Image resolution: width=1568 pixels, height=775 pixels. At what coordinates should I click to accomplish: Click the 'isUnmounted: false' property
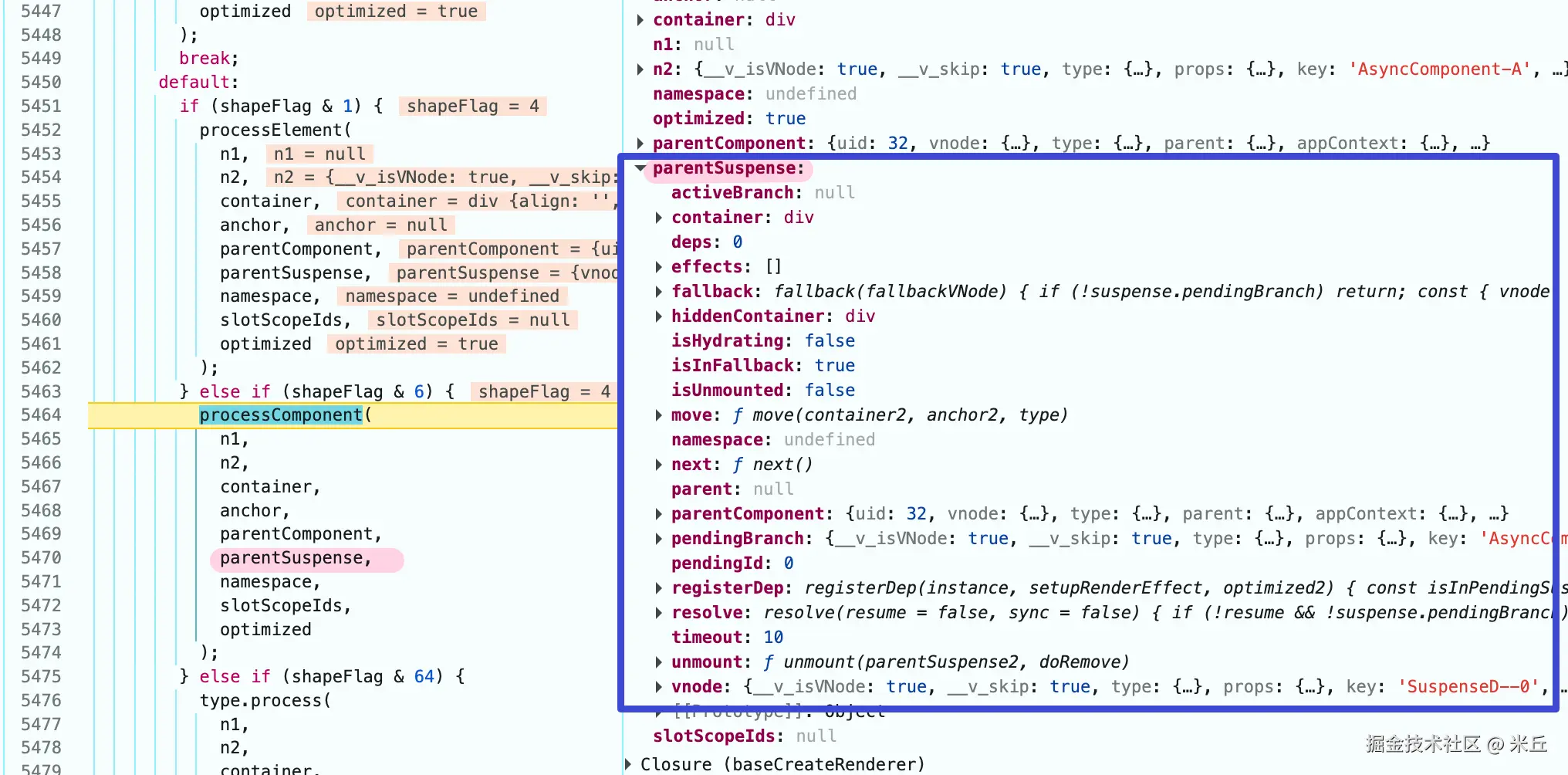pos(762,391)
